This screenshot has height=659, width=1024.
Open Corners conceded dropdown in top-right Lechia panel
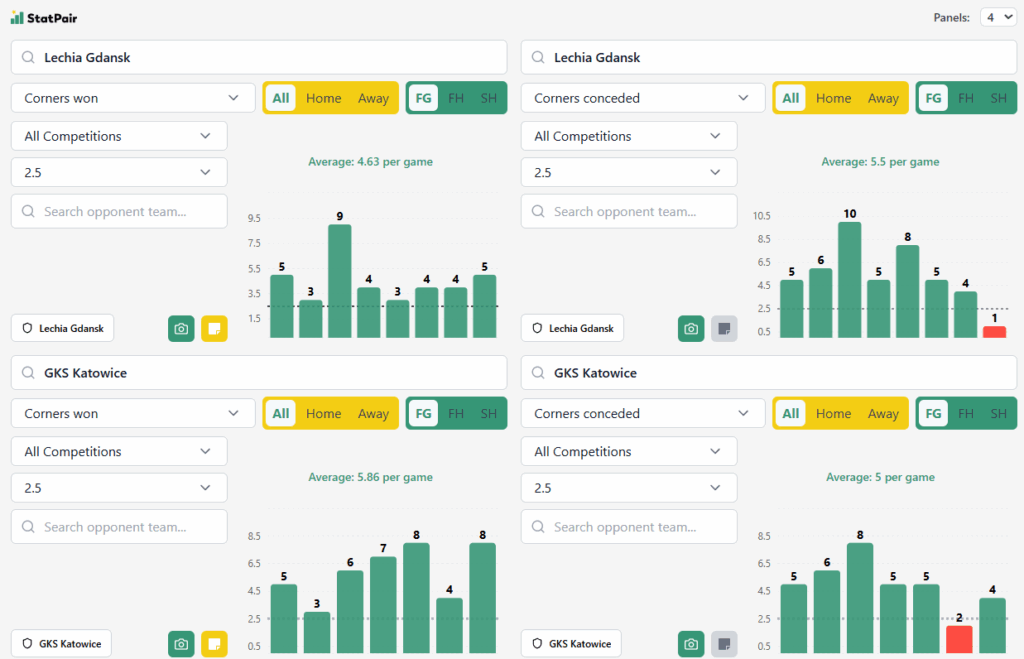pyautogui.click(x=643, y=98)
